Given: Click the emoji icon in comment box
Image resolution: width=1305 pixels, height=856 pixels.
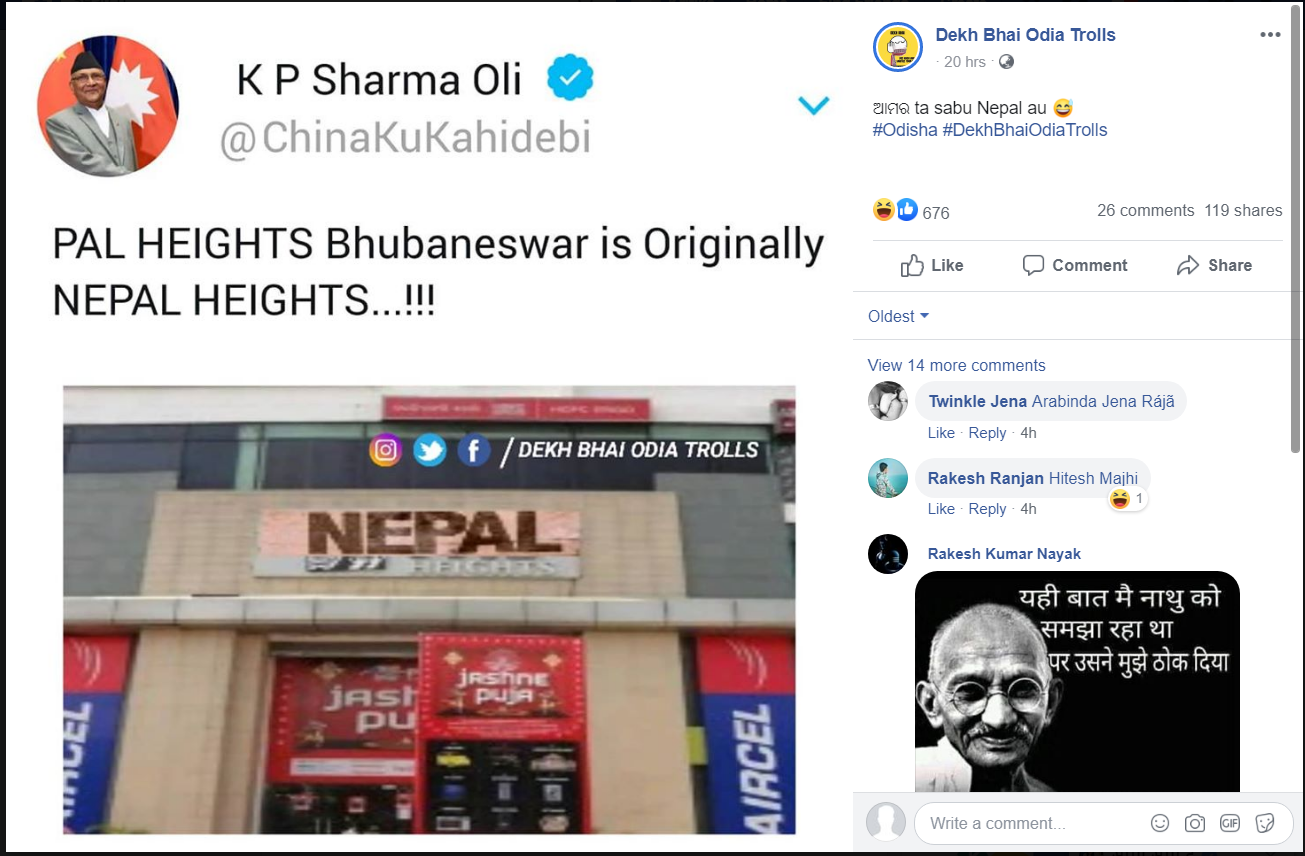Looking at the screenshot, I should pos(1160,823).
